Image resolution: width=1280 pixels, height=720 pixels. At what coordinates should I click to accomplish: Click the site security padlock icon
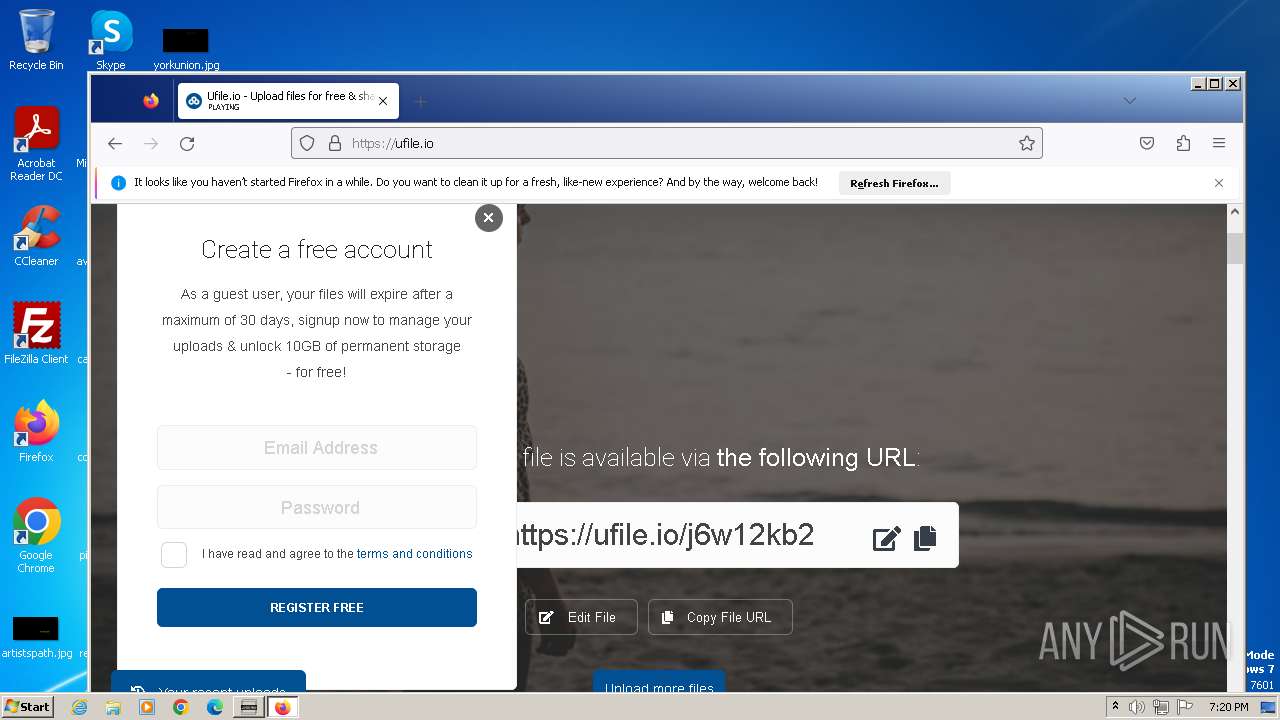(x=335, y=143)
